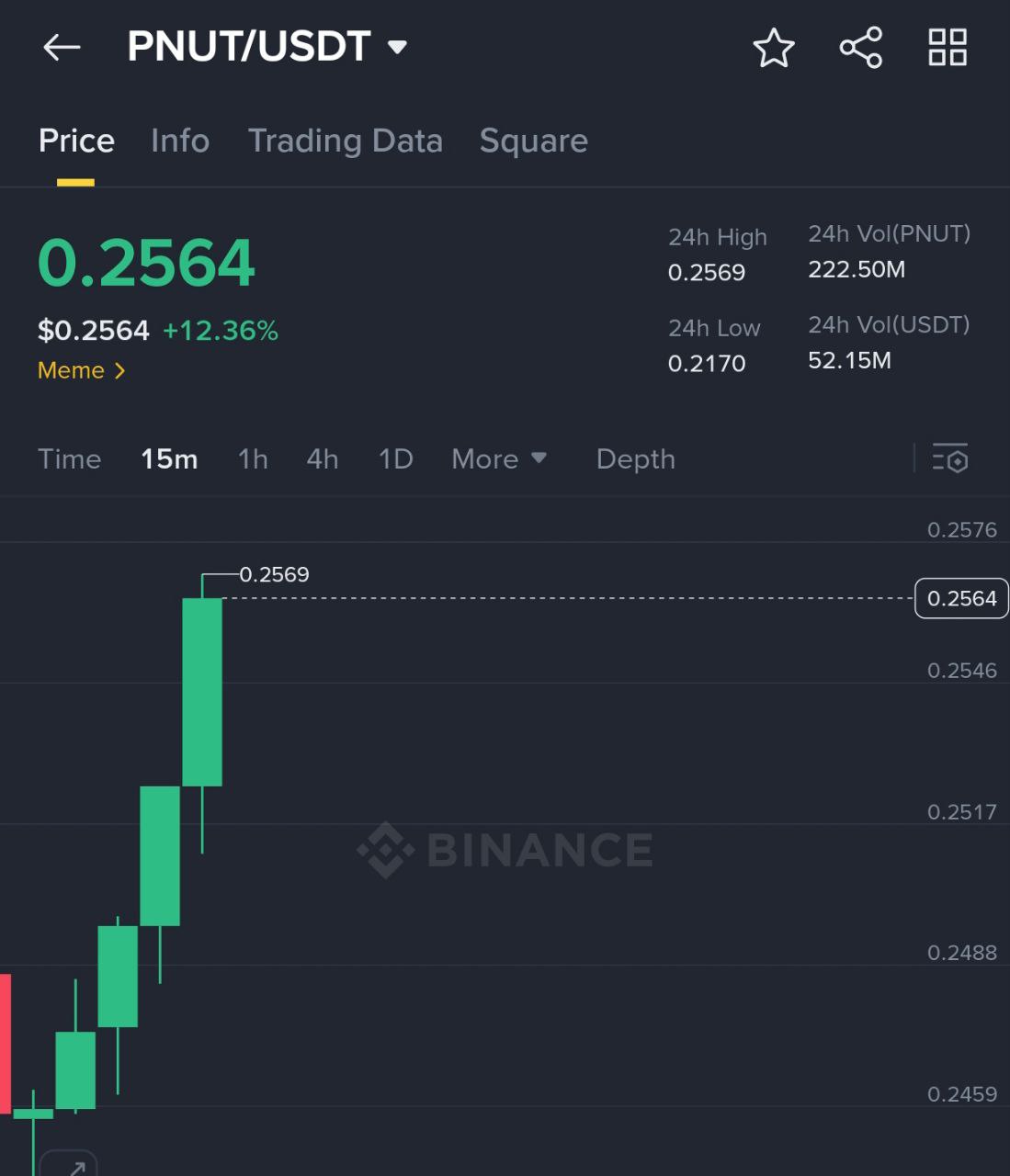Select the 1h timeframe
Image resolution: width=1010 pixels, height=1176 pixels.
coord(253,458)
